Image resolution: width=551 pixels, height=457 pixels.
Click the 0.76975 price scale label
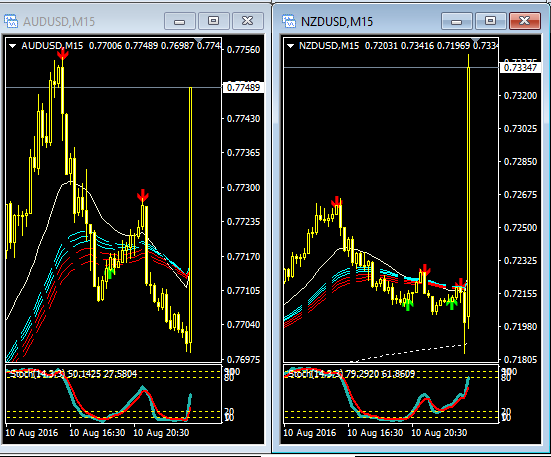point(244,360)
